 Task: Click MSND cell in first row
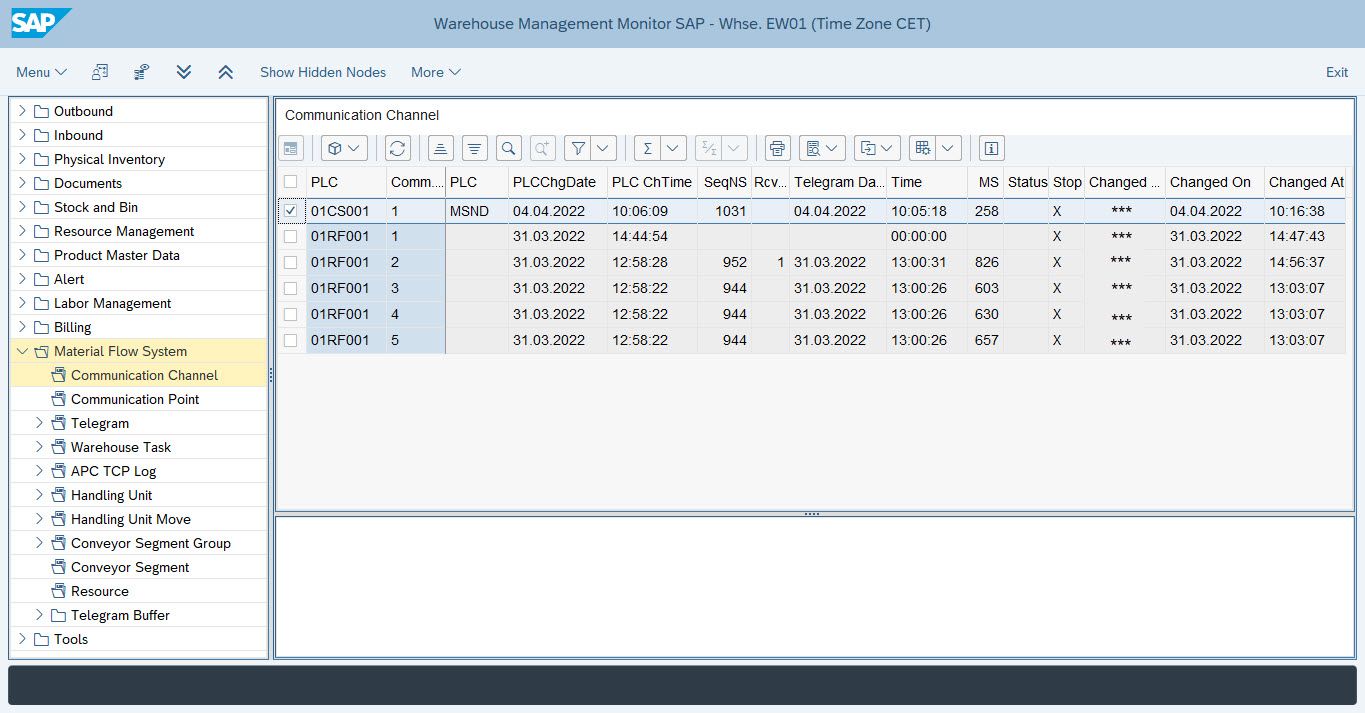point(476,211)
